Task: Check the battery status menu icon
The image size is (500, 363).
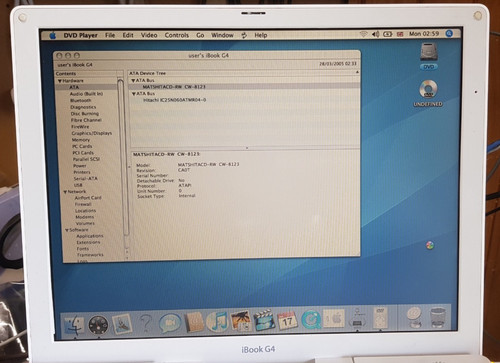Action: coord(387,34)
